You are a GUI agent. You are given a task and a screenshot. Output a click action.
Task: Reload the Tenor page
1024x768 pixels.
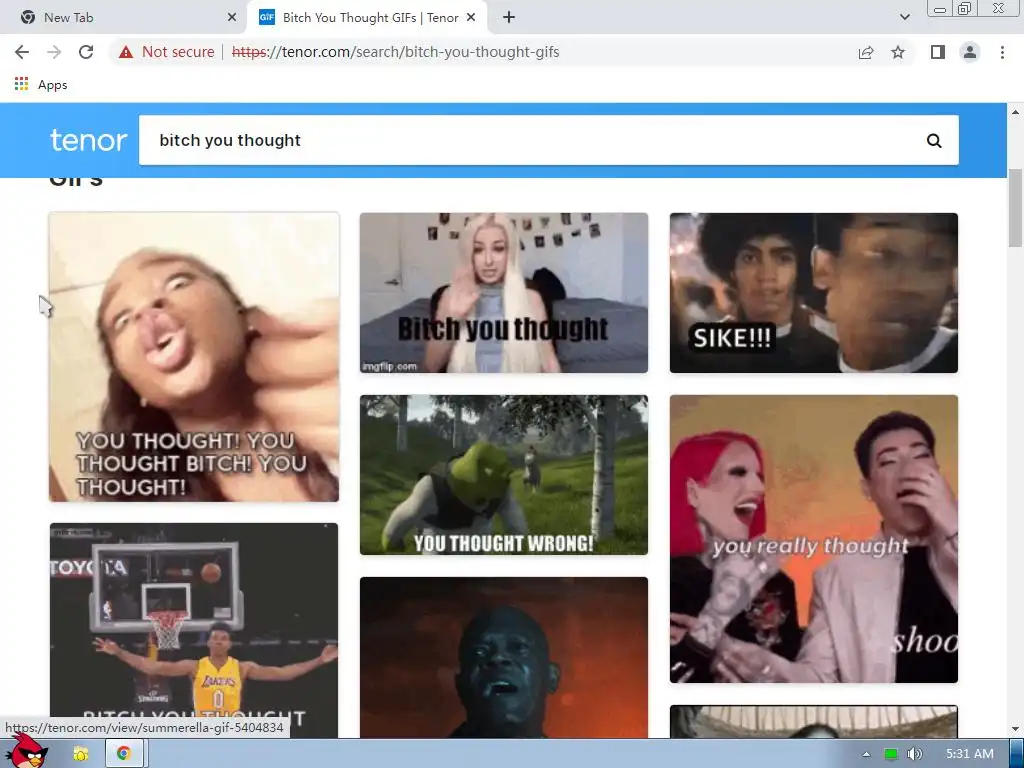[x=86, y=52]
